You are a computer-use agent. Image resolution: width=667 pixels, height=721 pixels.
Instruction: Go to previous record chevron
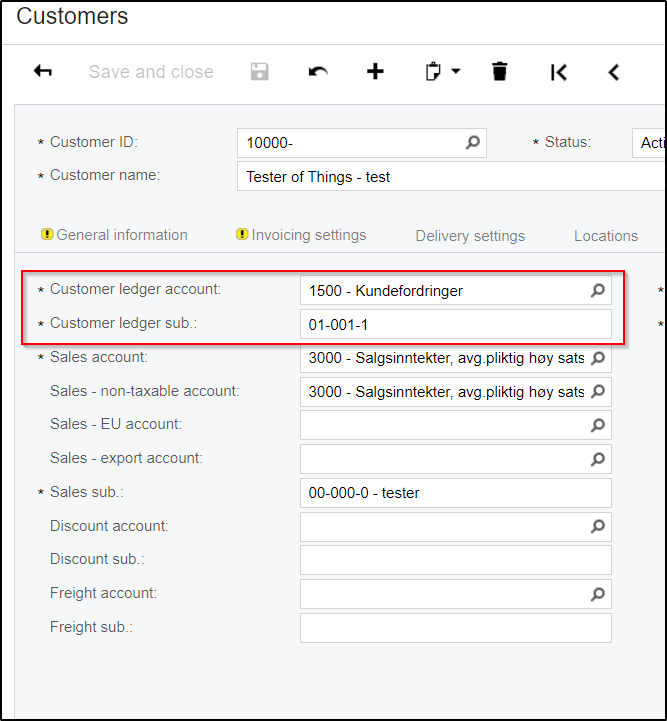point(614,72)
